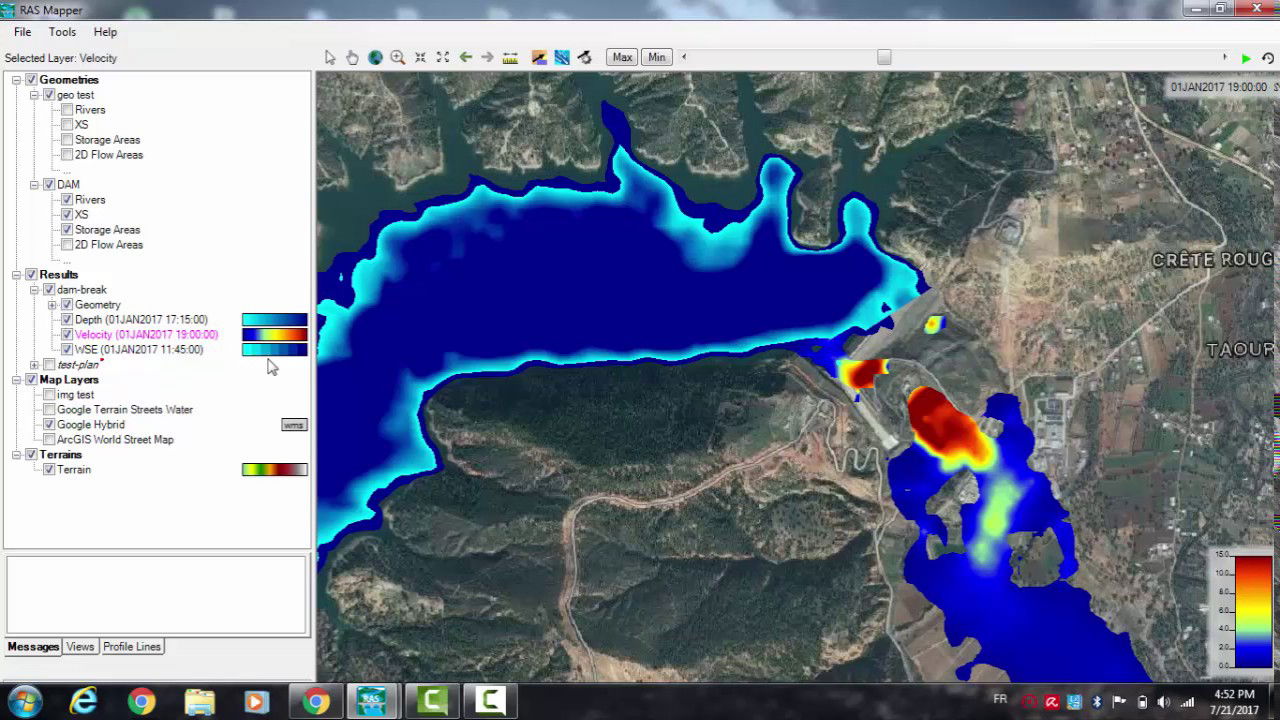
Task: Go to previous view with green left arrow
Action: [x=466, y=57]
